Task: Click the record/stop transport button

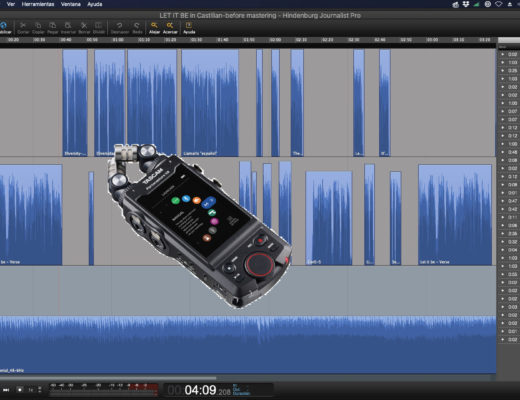Action: [20, 390]
